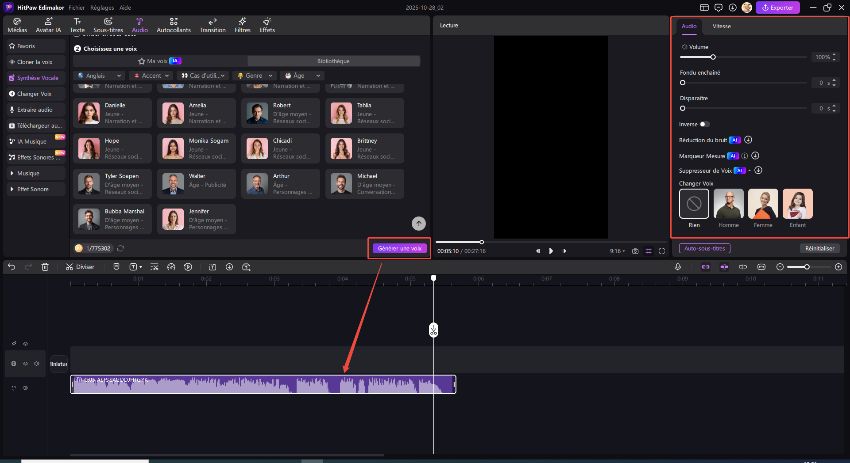Open the Genre filter dropdown
Viewport: 850px width, 463px height.
[x=257, y=75]
